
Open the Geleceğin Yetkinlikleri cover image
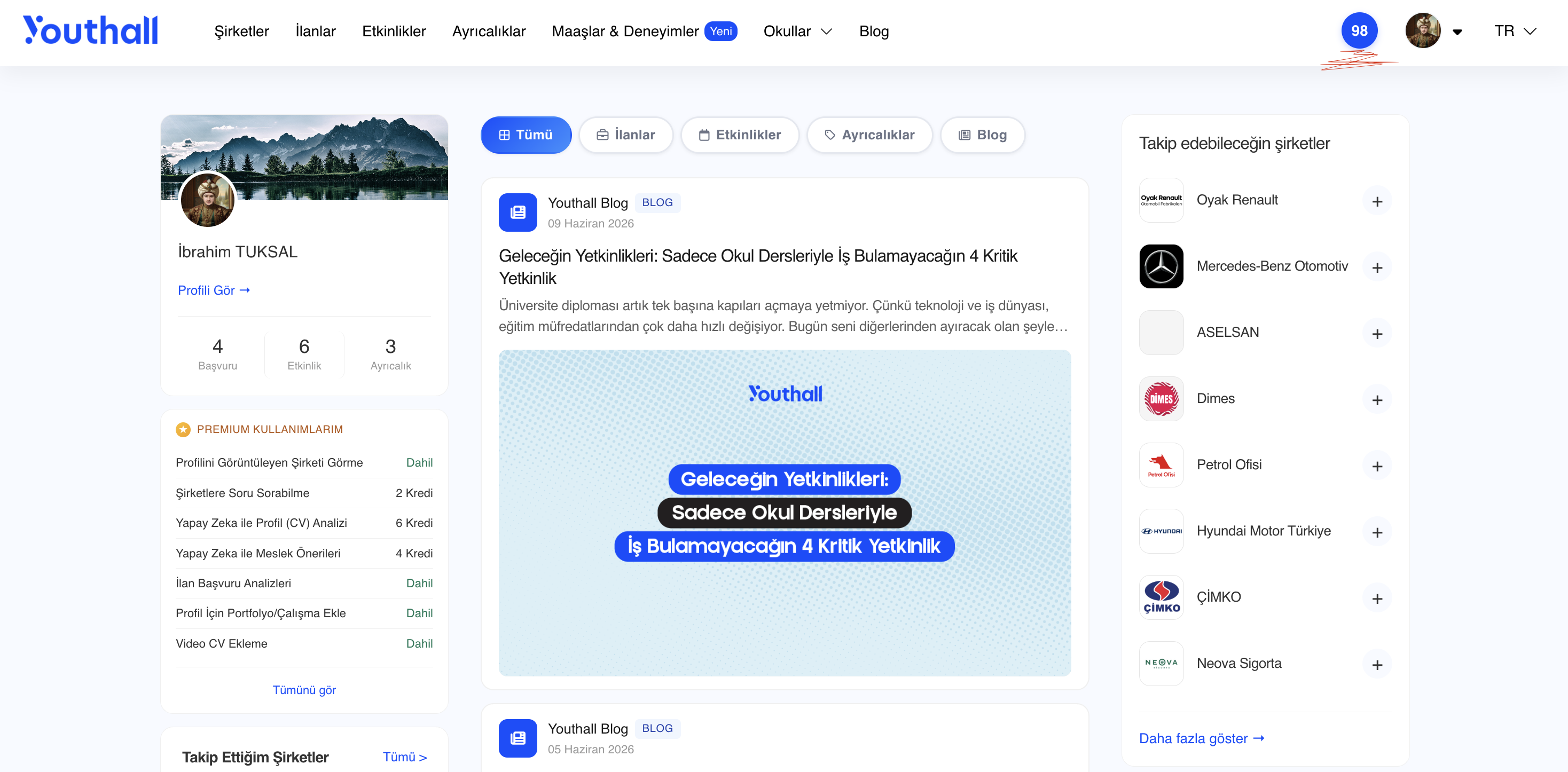pos(785,513)
